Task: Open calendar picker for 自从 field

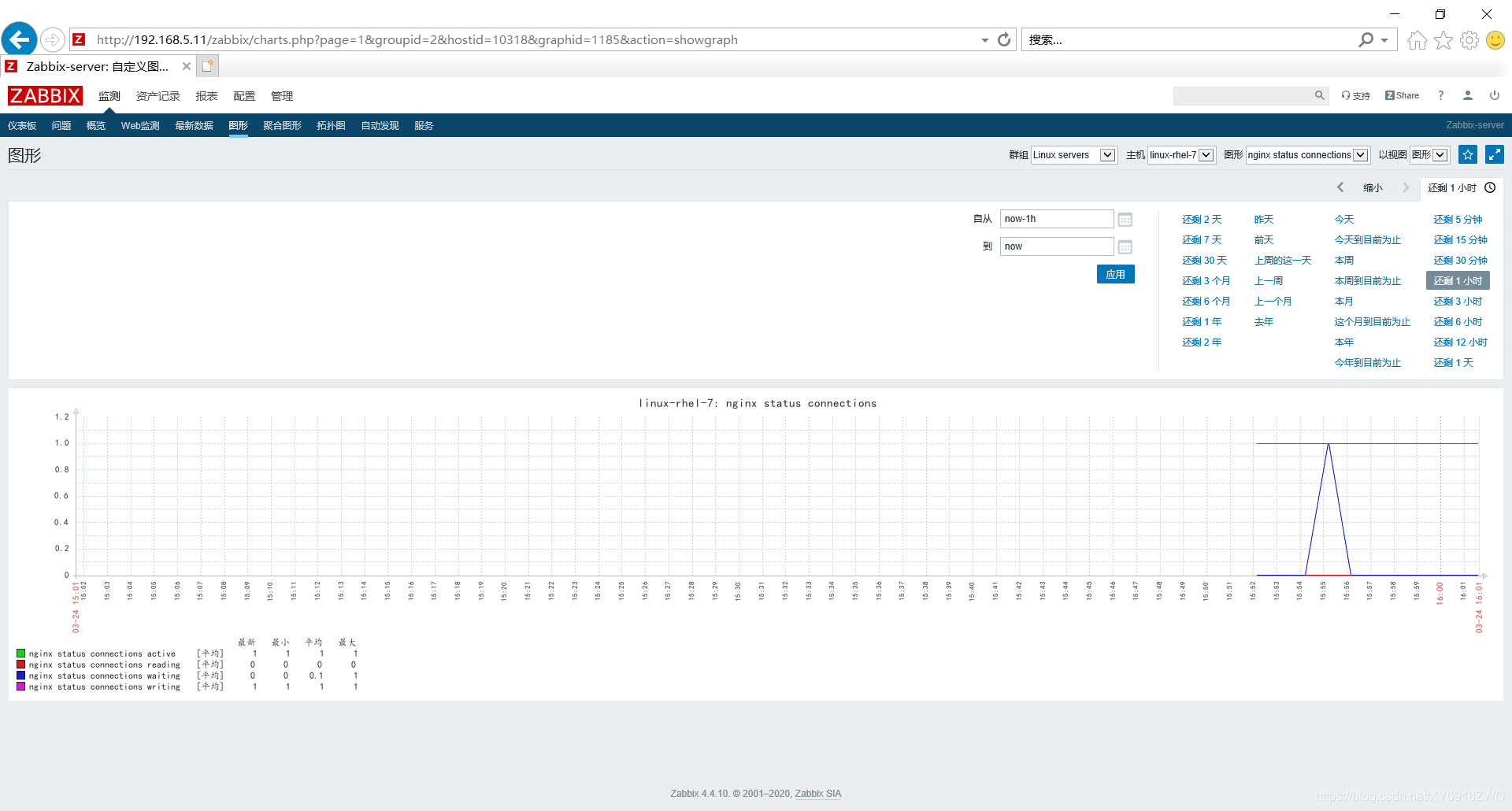Action: [1125, 220]
